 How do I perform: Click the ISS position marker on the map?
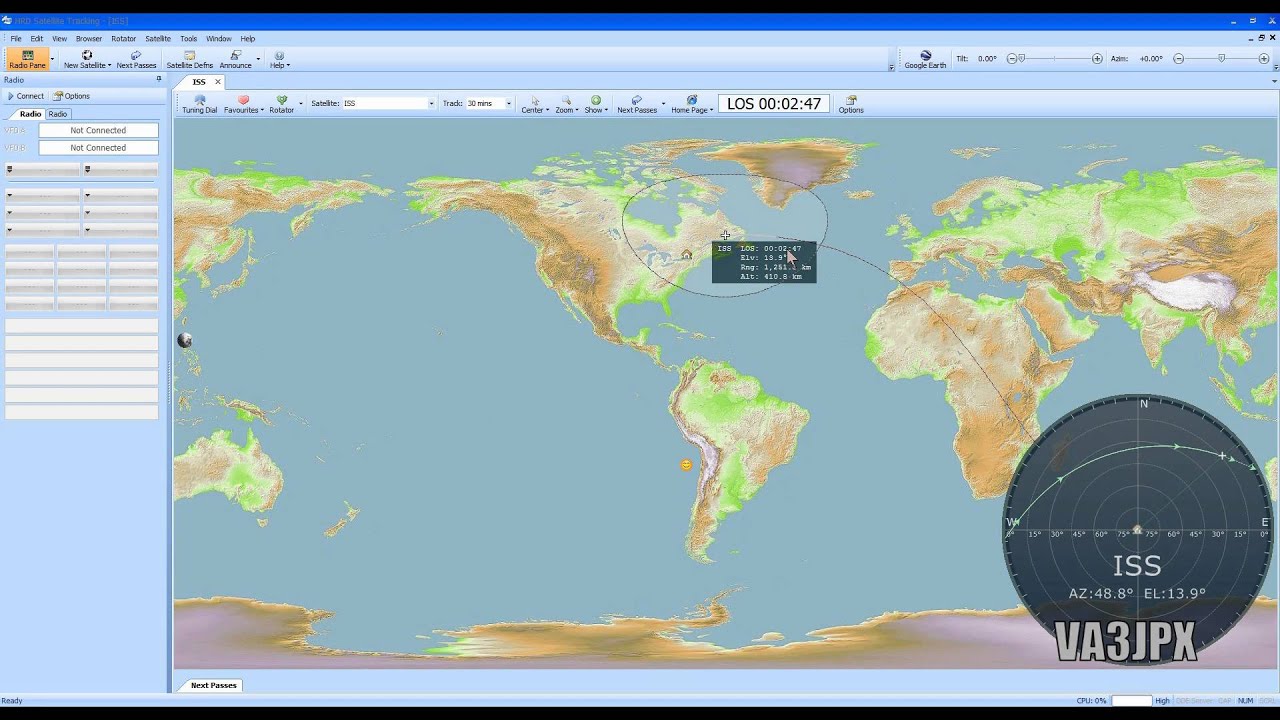pyautogui.click(x=725, y=235)
